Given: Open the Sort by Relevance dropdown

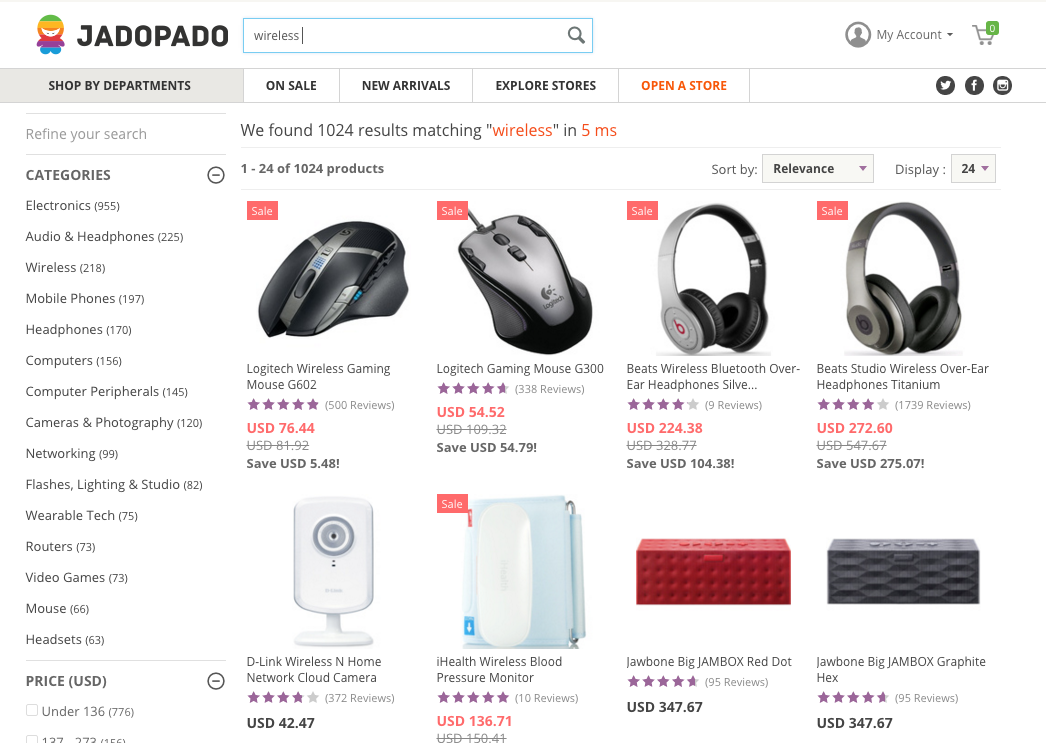Looking at the screenshot, I should [x=818, y=169].
